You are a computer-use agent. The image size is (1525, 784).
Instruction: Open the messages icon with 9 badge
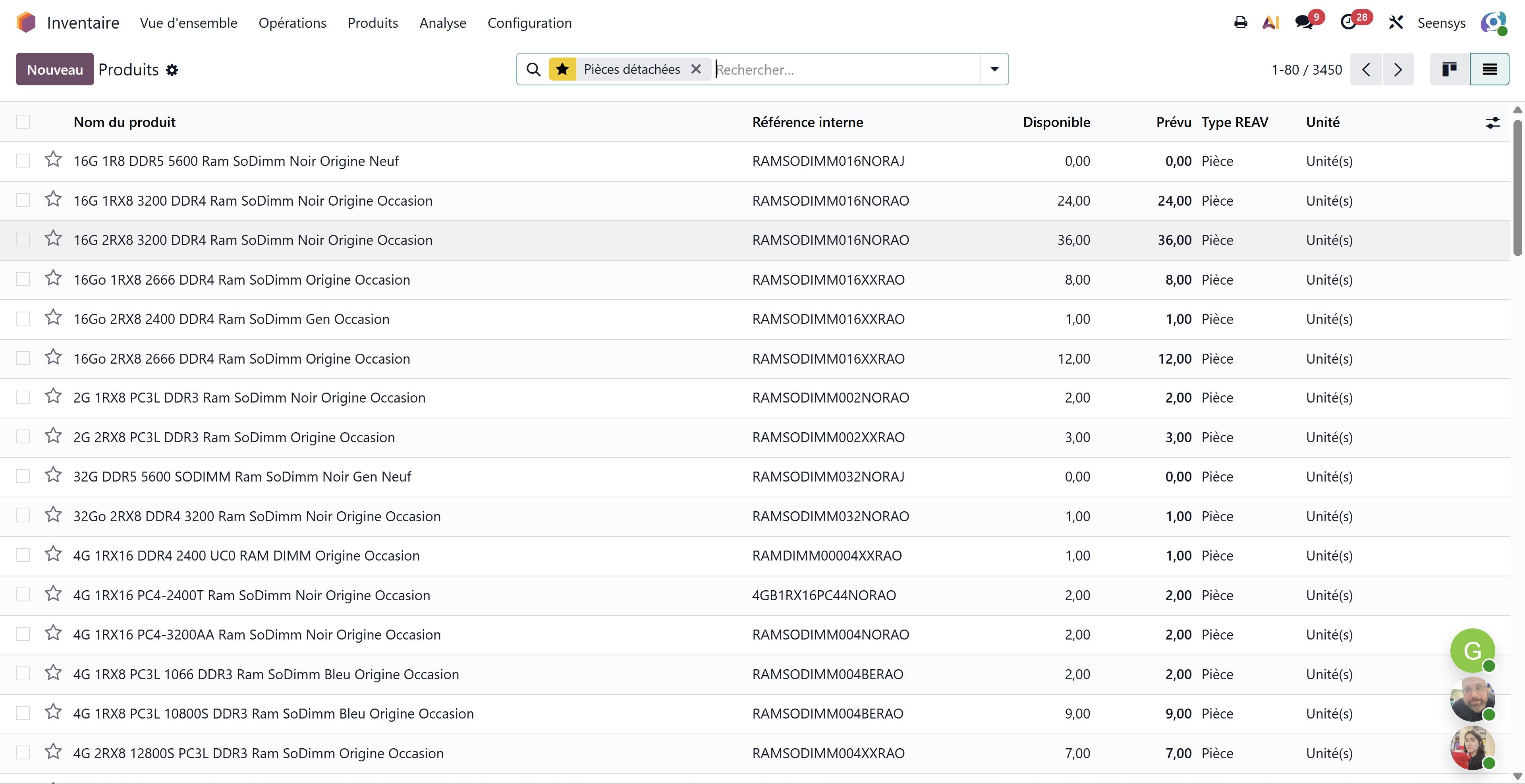[x=1304, y=23]
